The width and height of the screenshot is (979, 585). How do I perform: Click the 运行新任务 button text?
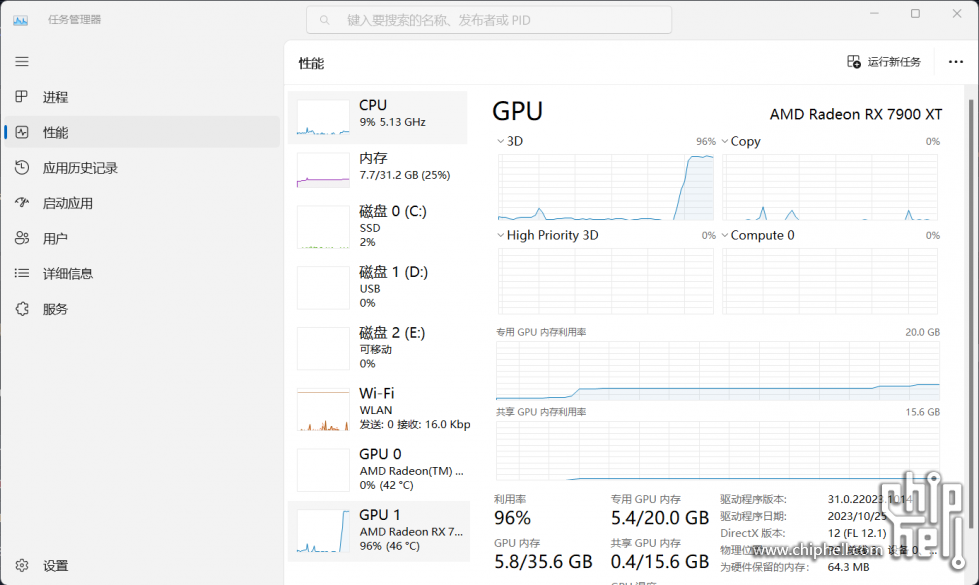pos(893,62)
